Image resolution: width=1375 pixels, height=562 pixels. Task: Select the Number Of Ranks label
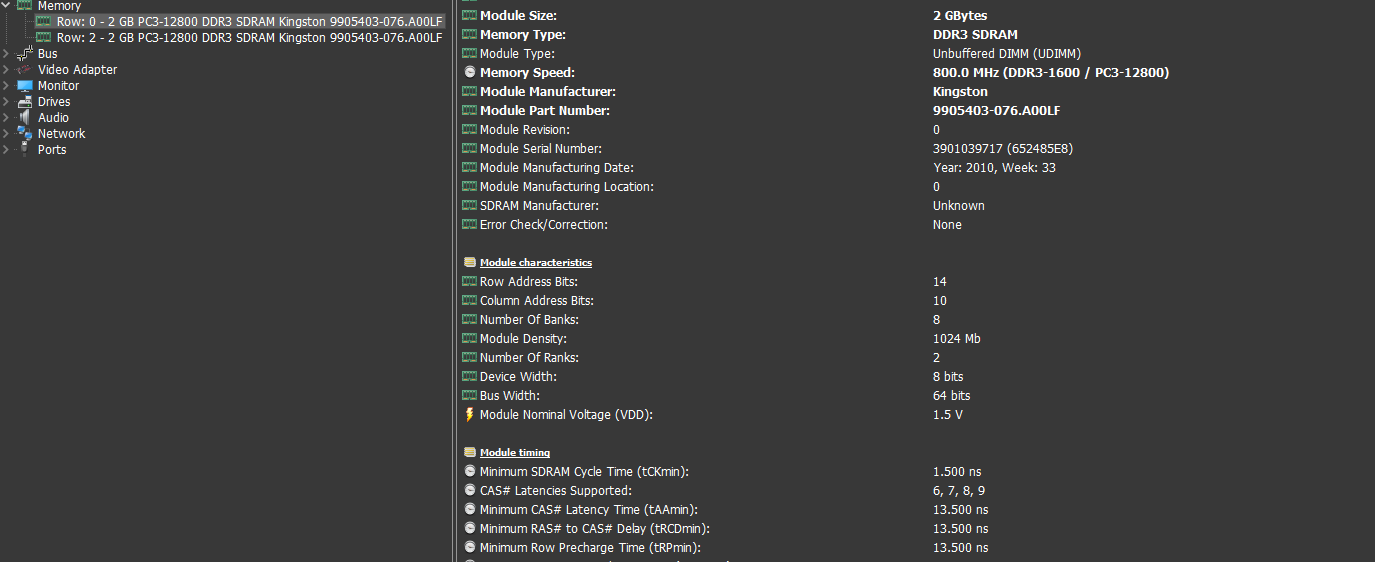[530, 358]
